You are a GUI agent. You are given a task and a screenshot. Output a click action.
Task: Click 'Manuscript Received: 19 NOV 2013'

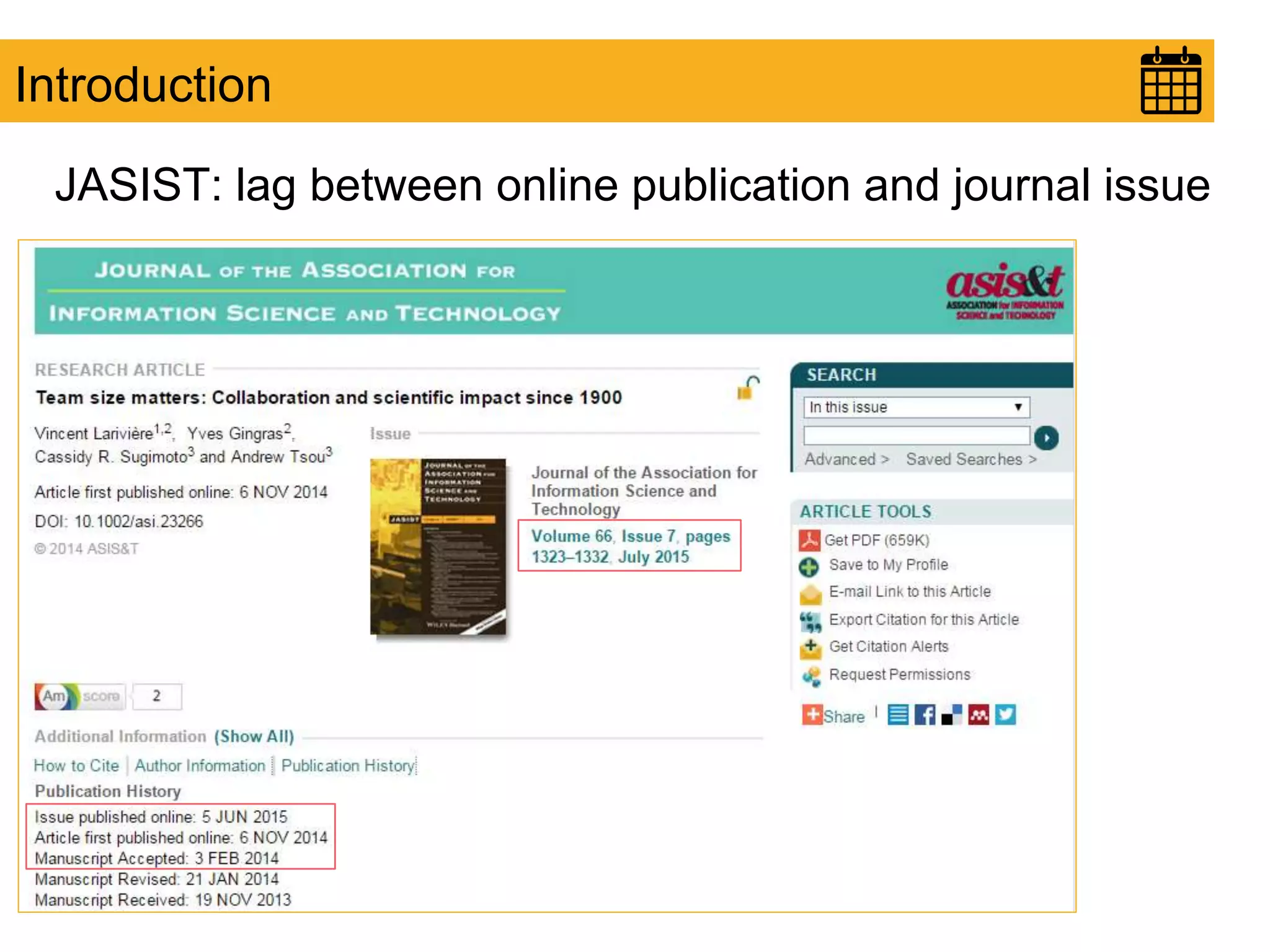[162, 900]
